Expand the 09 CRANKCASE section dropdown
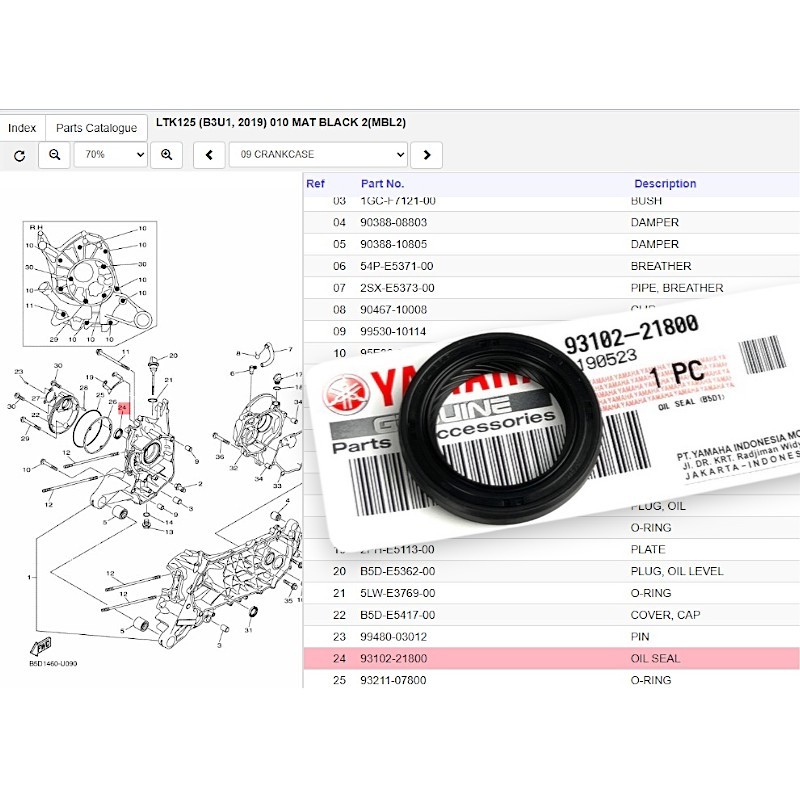The image size is (800, 800). tap(318, 155)
